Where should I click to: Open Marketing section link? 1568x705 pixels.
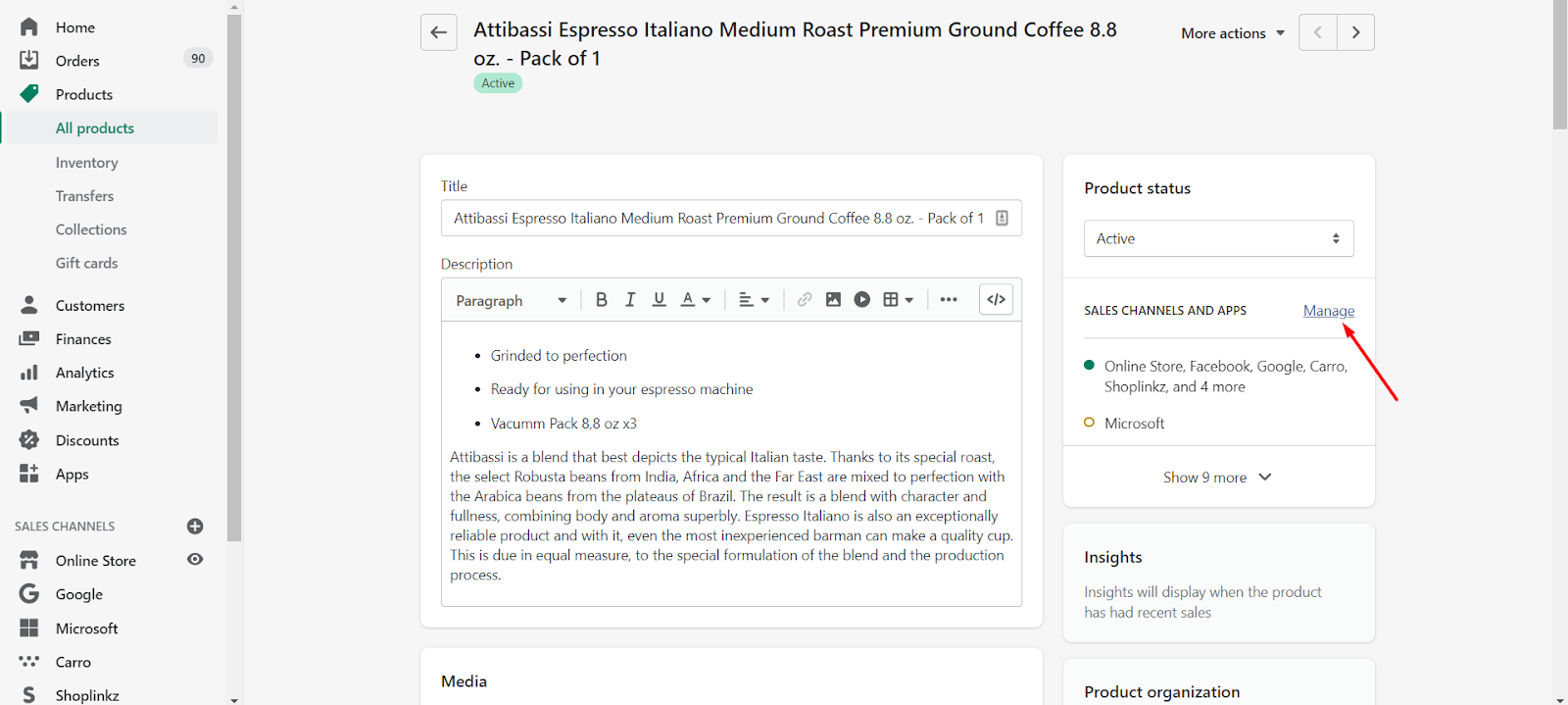click(89, 406)
